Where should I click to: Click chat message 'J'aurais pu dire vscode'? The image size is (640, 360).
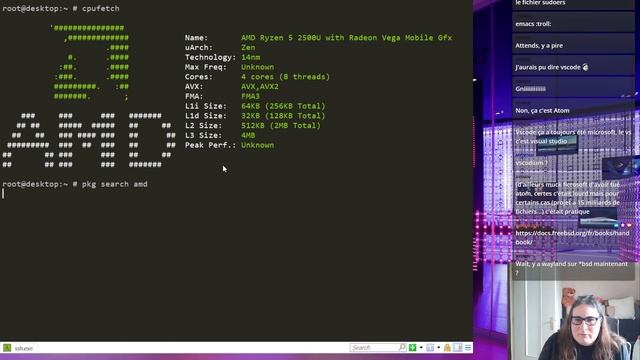pyautogui.click(x=551, y=67)
